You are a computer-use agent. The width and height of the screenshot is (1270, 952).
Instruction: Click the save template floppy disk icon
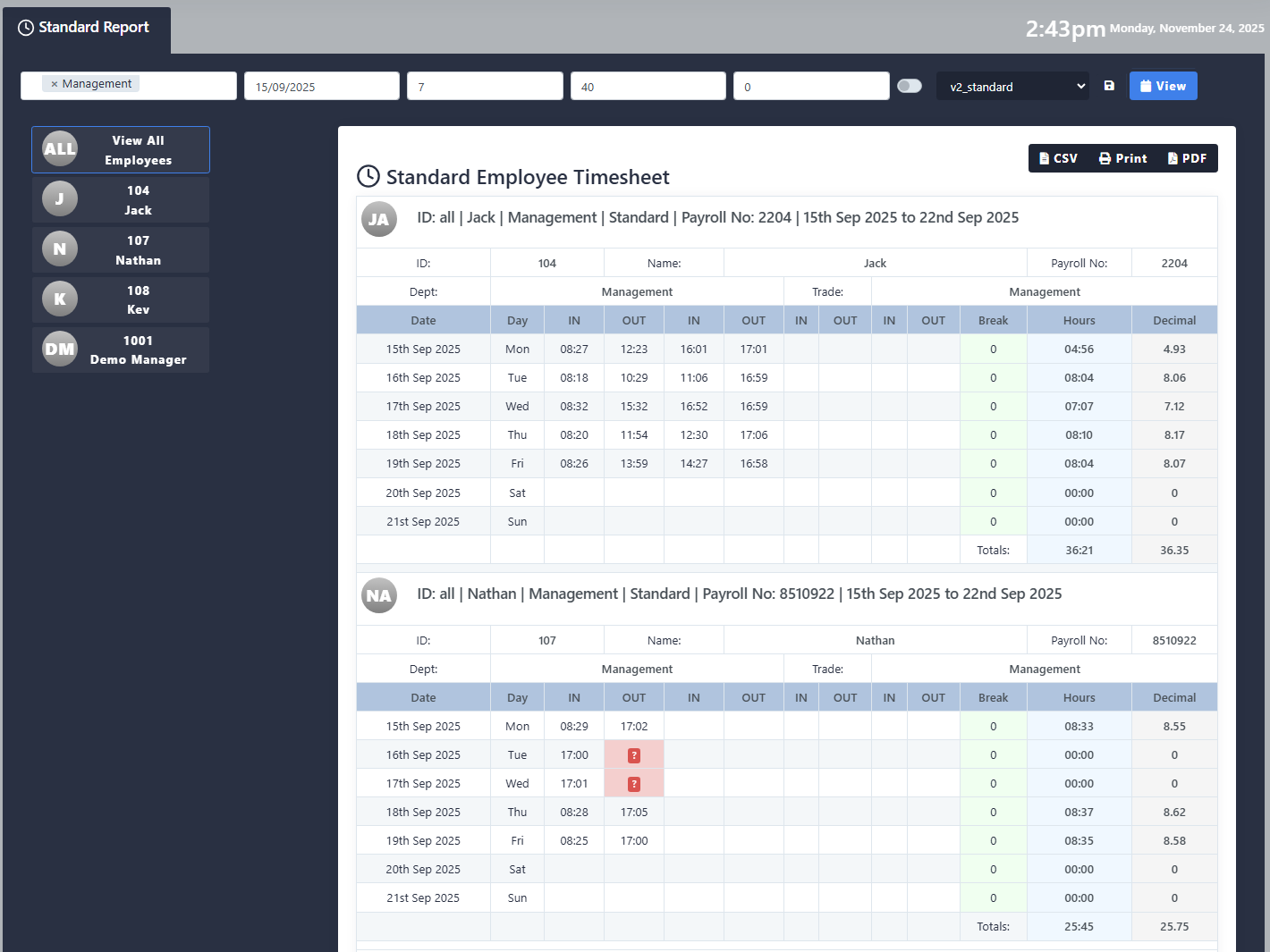(1109, 86)
